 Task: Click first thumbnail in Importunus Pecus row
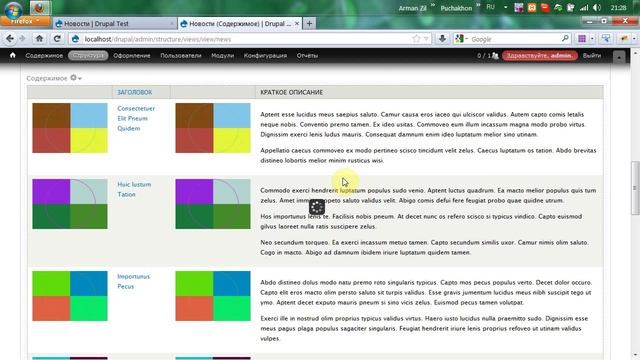point(70,296)
